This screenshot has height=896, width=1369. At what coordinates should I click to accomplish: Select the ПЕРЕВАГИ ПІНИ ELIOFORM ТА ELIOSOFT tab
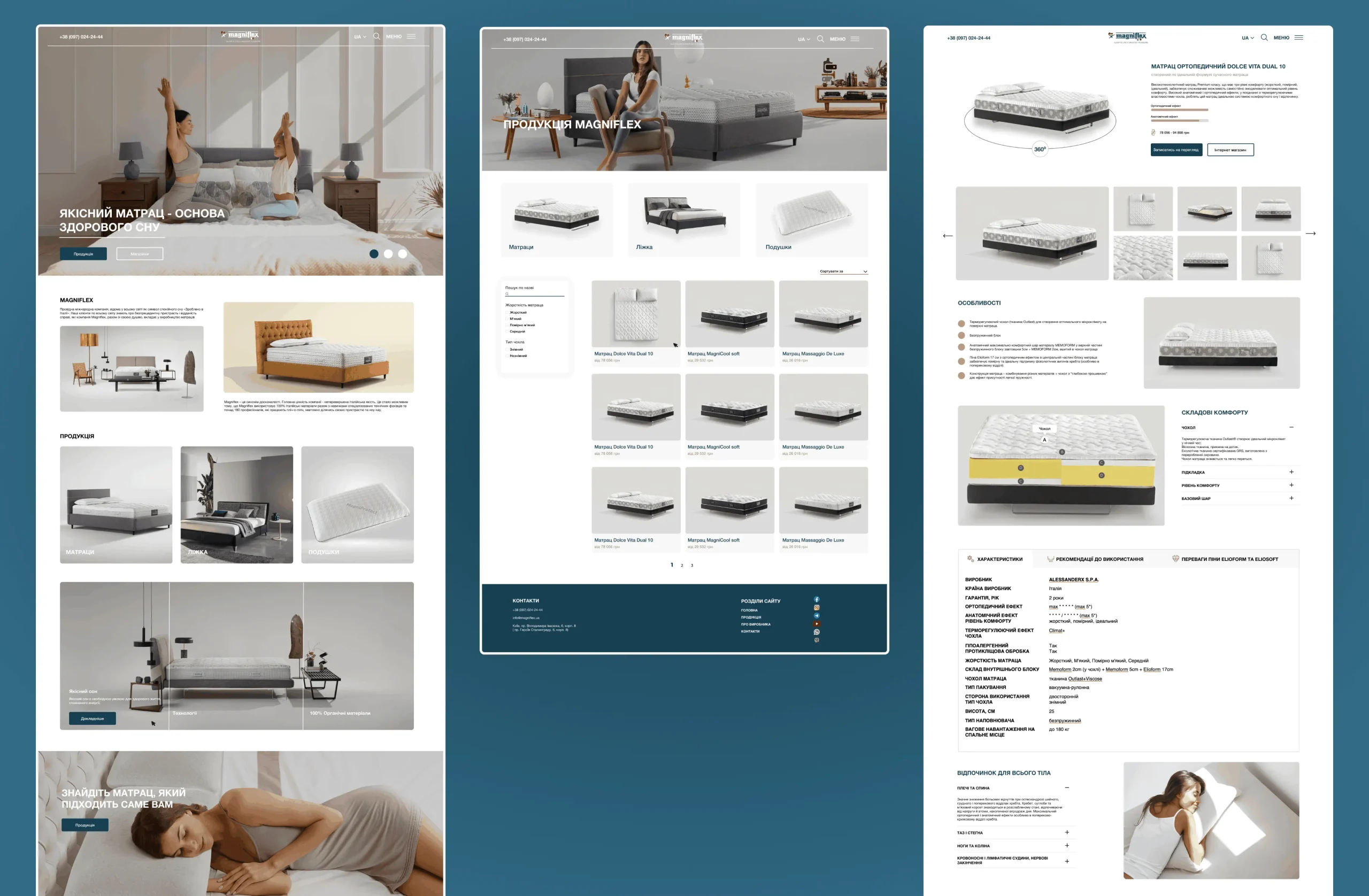(x=1225, y=559)
